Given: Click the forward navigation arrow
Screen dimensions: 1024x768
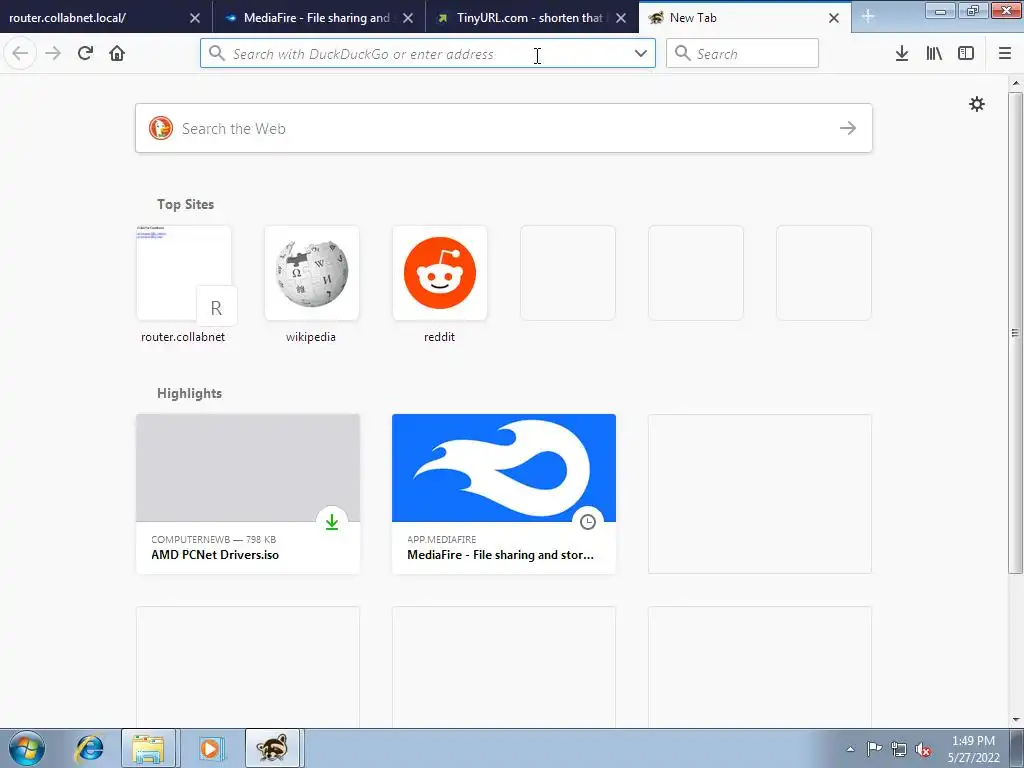Looking at the screenshot, I should click(53, 54).
